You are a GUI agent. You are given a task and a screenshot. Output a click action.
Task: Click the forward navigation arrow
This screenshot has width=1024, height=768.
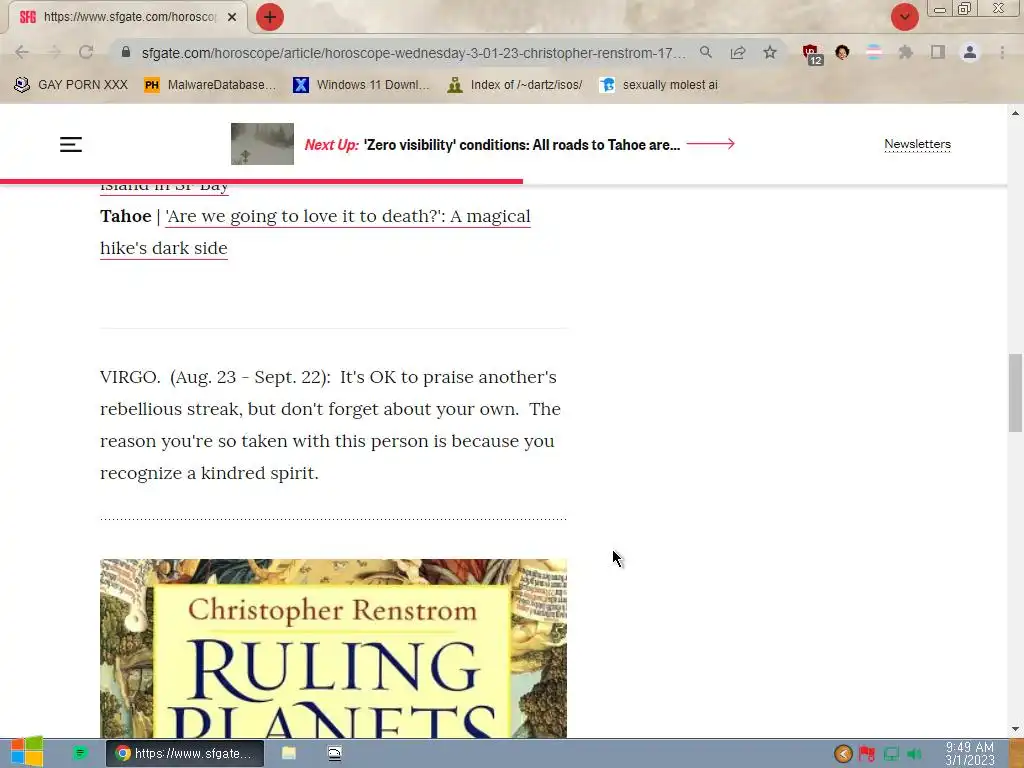coord(54,52)
